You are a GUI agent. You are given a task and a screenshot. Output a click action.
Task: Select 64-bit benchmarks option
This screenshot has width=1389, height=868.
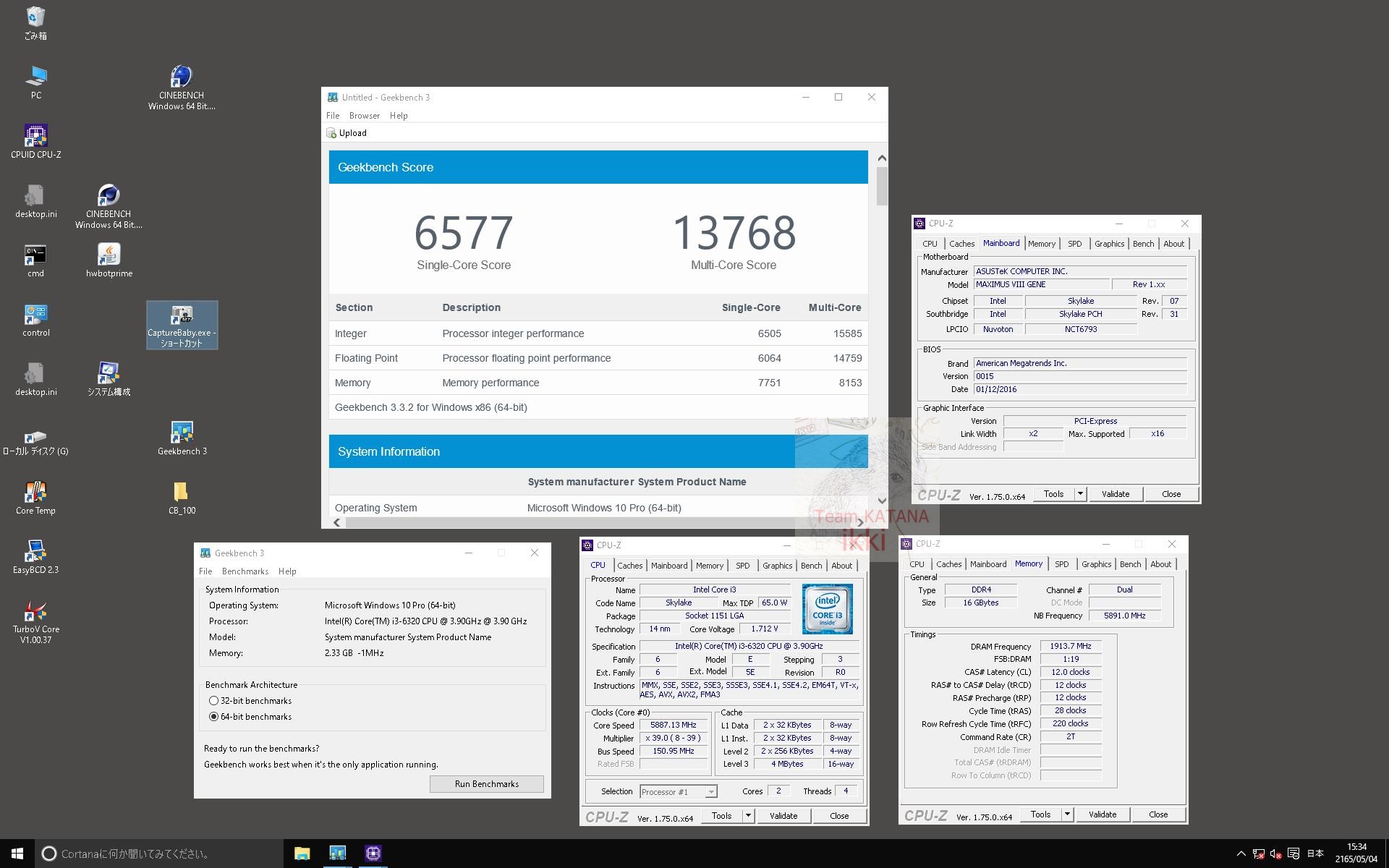pyautogui.click(x=213, y=717)
